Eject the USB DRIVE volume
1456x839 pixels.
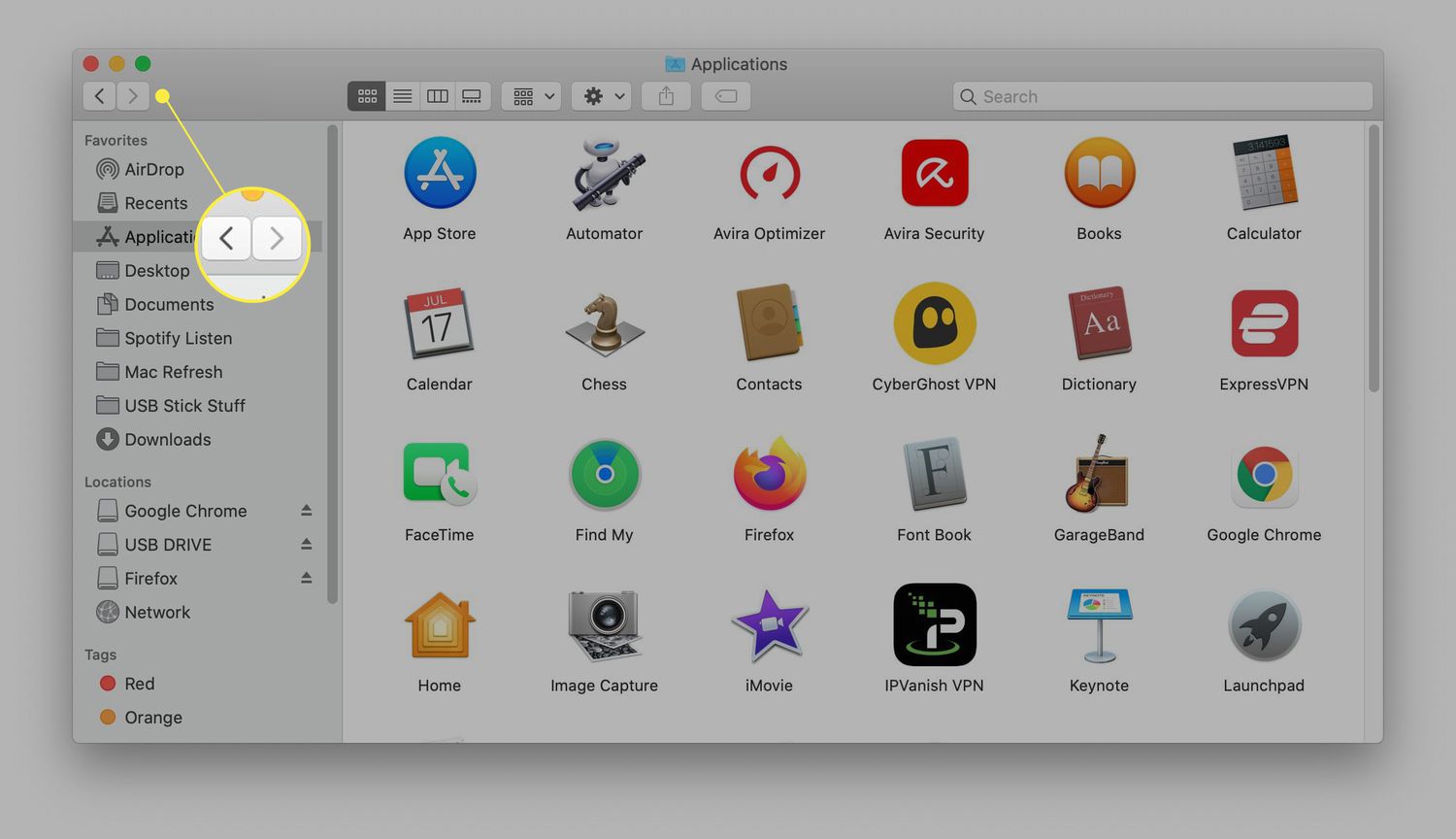(x=307, y=544)
